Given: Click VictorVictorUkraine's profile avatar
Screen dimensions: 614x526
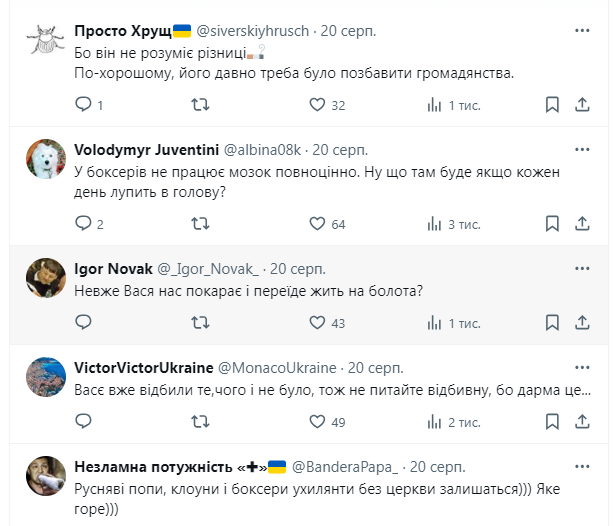Looking at the screenshot, I should (46, 376).
